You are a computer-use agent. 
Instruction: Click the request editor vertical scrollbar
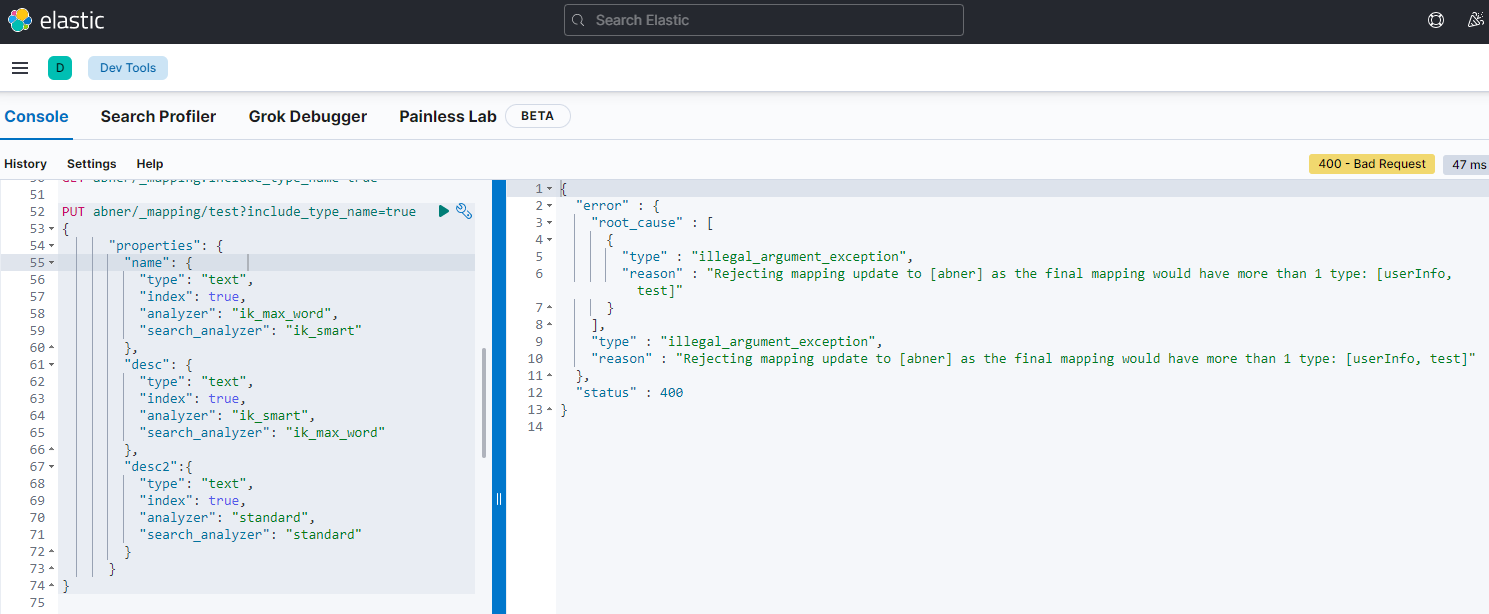[x=484, y=403]
